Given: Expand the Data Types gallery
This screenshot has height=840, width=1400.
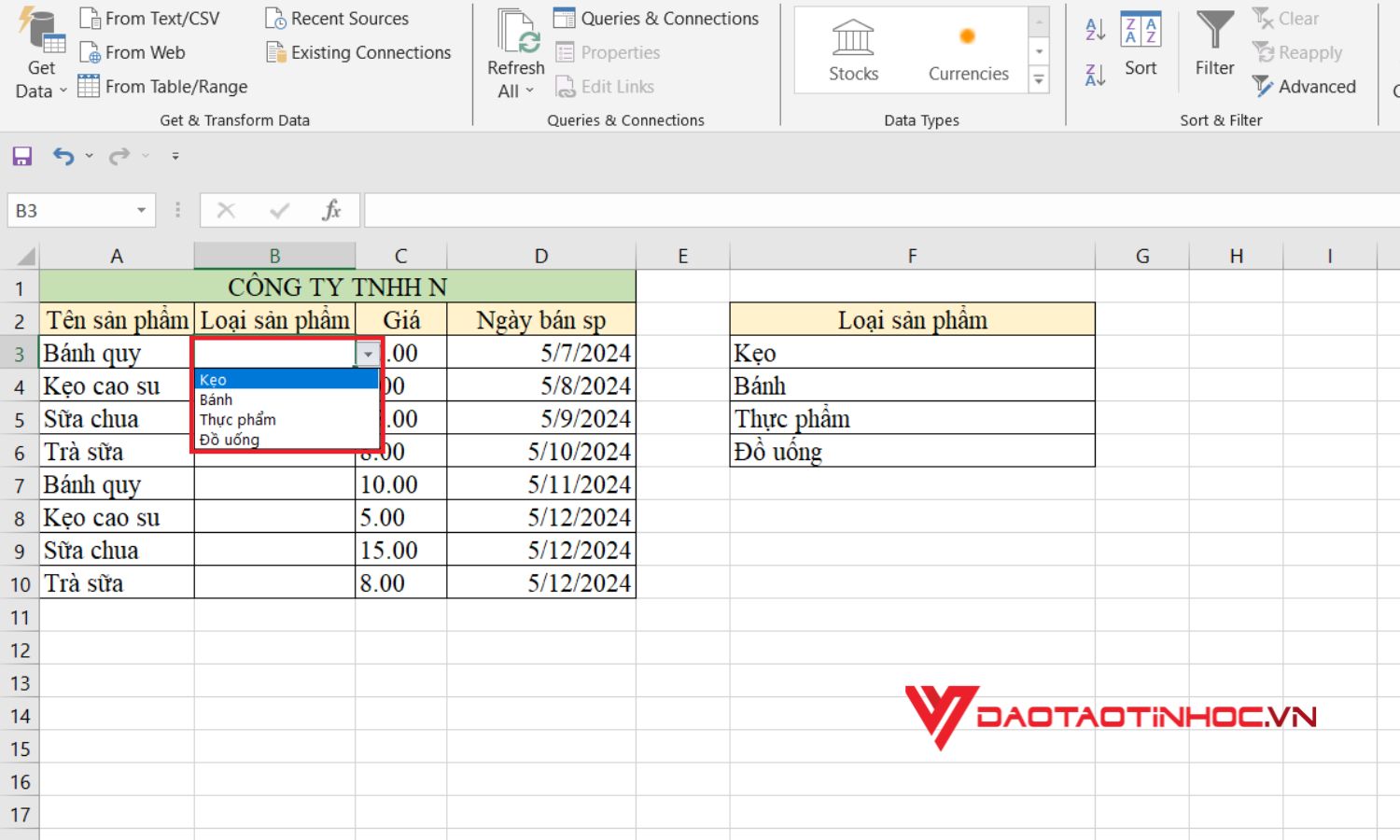Looking at the screenshot, I should click(1038, 81).
